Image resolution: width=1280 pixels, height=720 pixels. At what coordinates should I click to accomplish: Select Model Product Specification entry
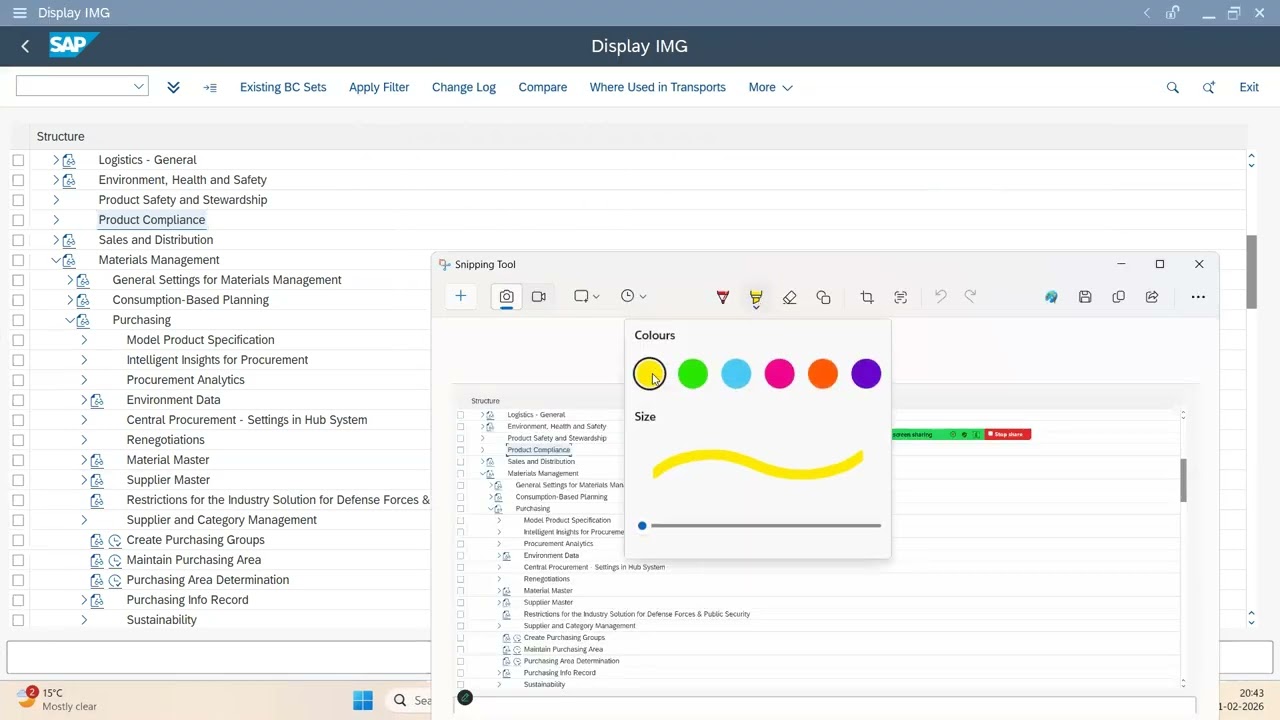point(200,340)
